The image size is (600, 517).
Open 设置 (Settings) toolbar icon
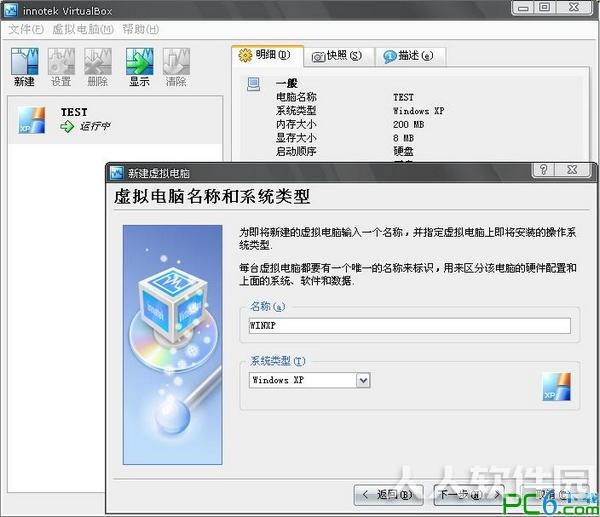coord(61,61)
